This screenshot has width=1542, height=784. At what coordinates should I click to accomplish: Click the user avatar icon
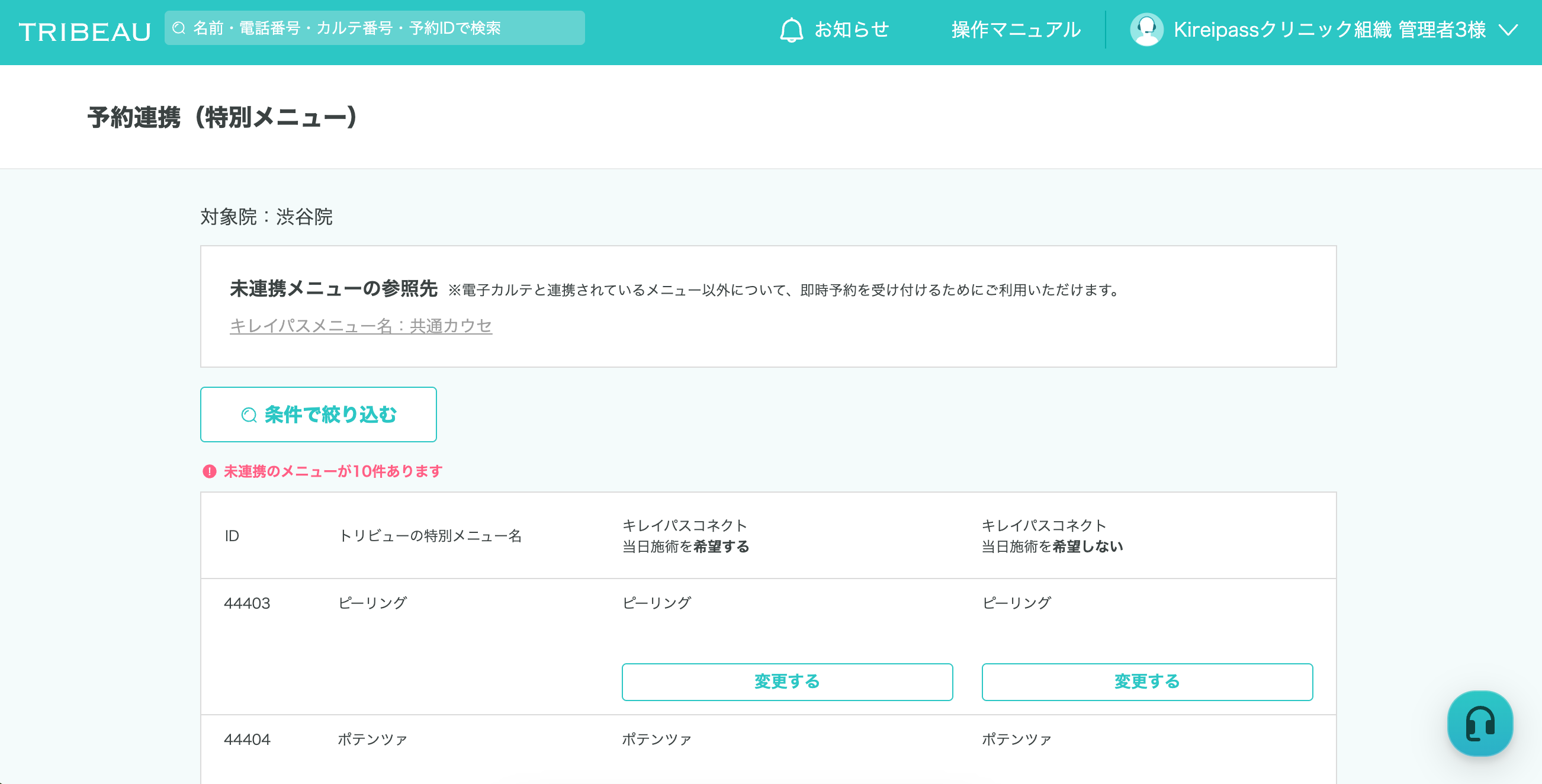pyautogui.click(x=1146, y=30)
